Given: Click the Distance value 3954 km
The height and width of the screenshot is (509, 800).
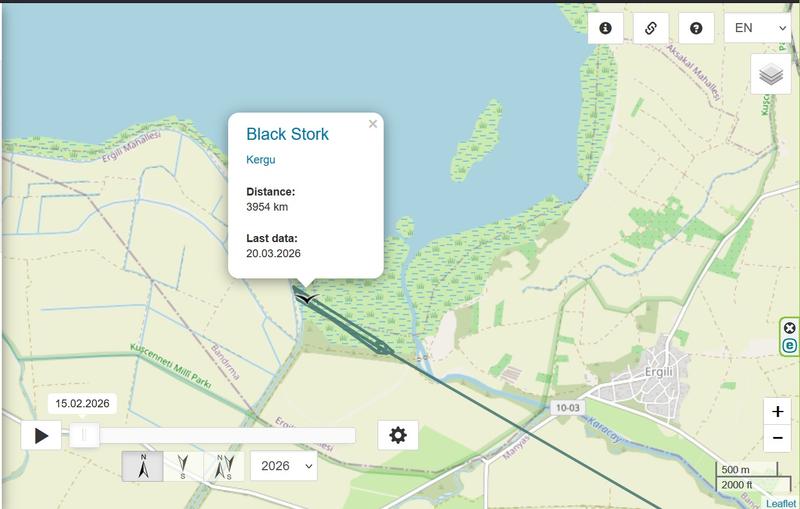Looking at the screenshot, I should click(267, 207).
